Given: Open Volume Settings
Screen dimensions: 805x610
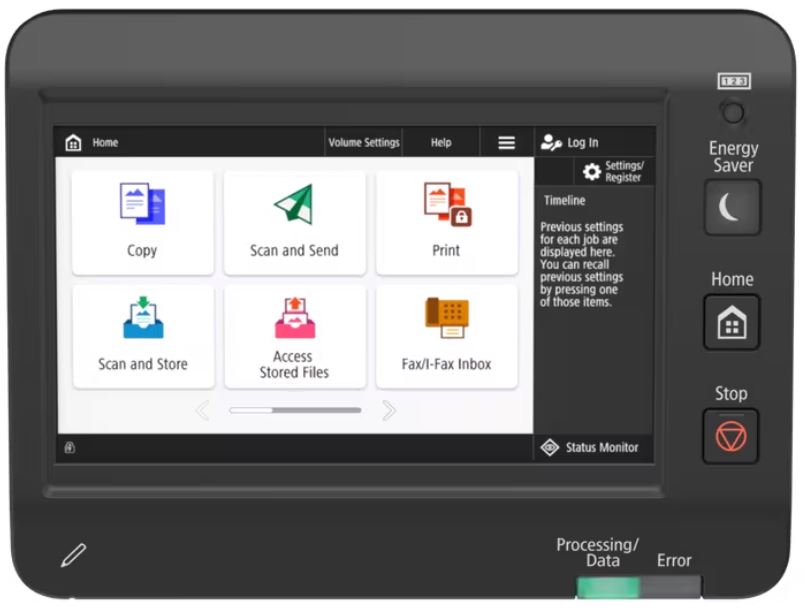Looking at the screenshot, I should click(x=364, y=143).
